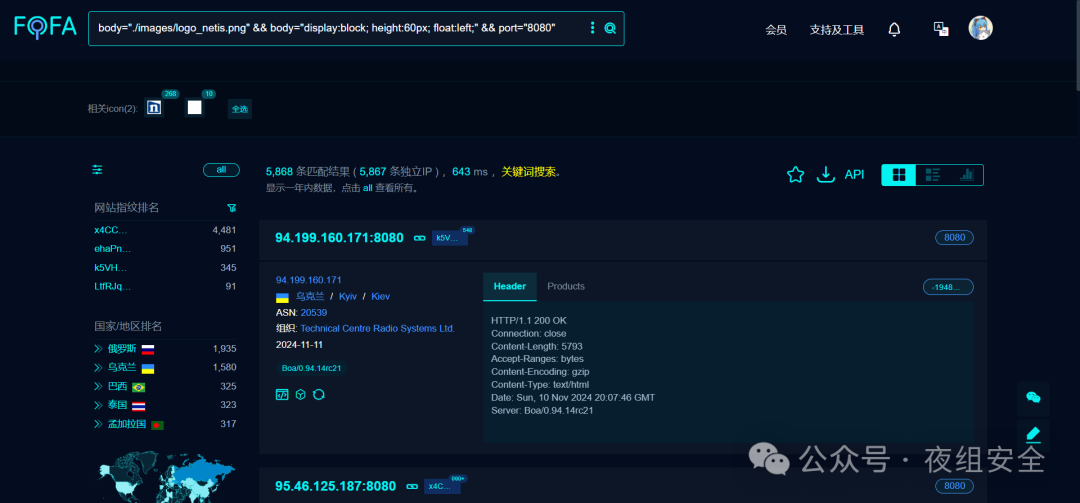Filter by fingerprint x4CC…
This screenshot has width=1080, height=503.
pyautogui.click(x=111, y=230)
